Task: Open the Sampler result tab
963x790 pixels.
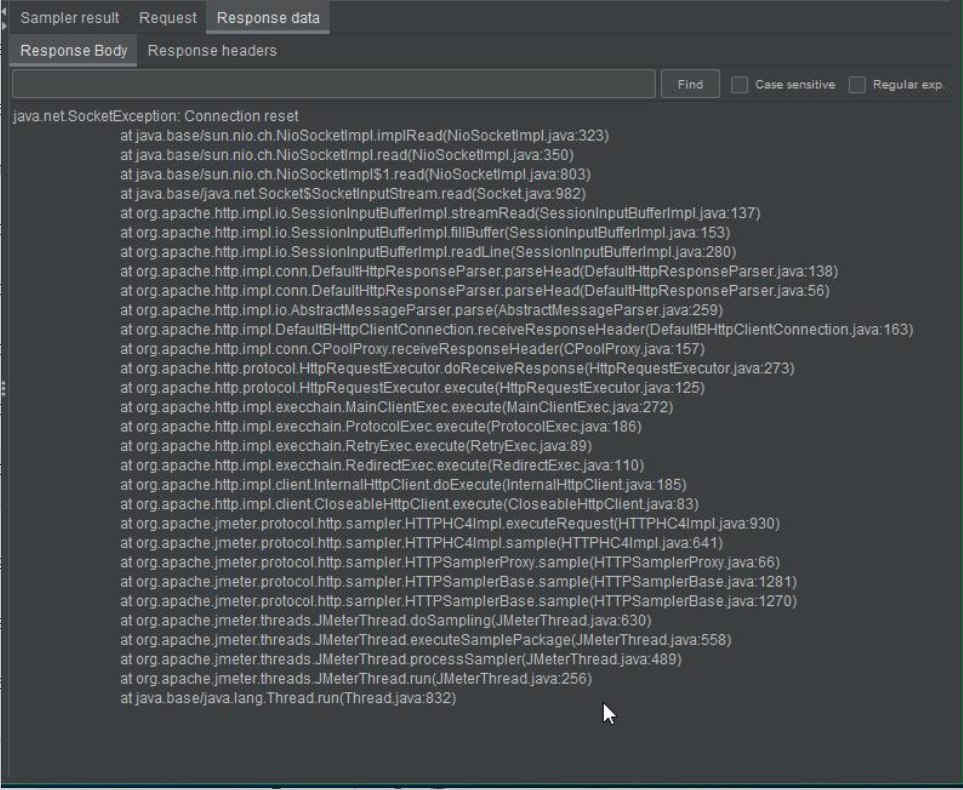Action: point(69,18)
